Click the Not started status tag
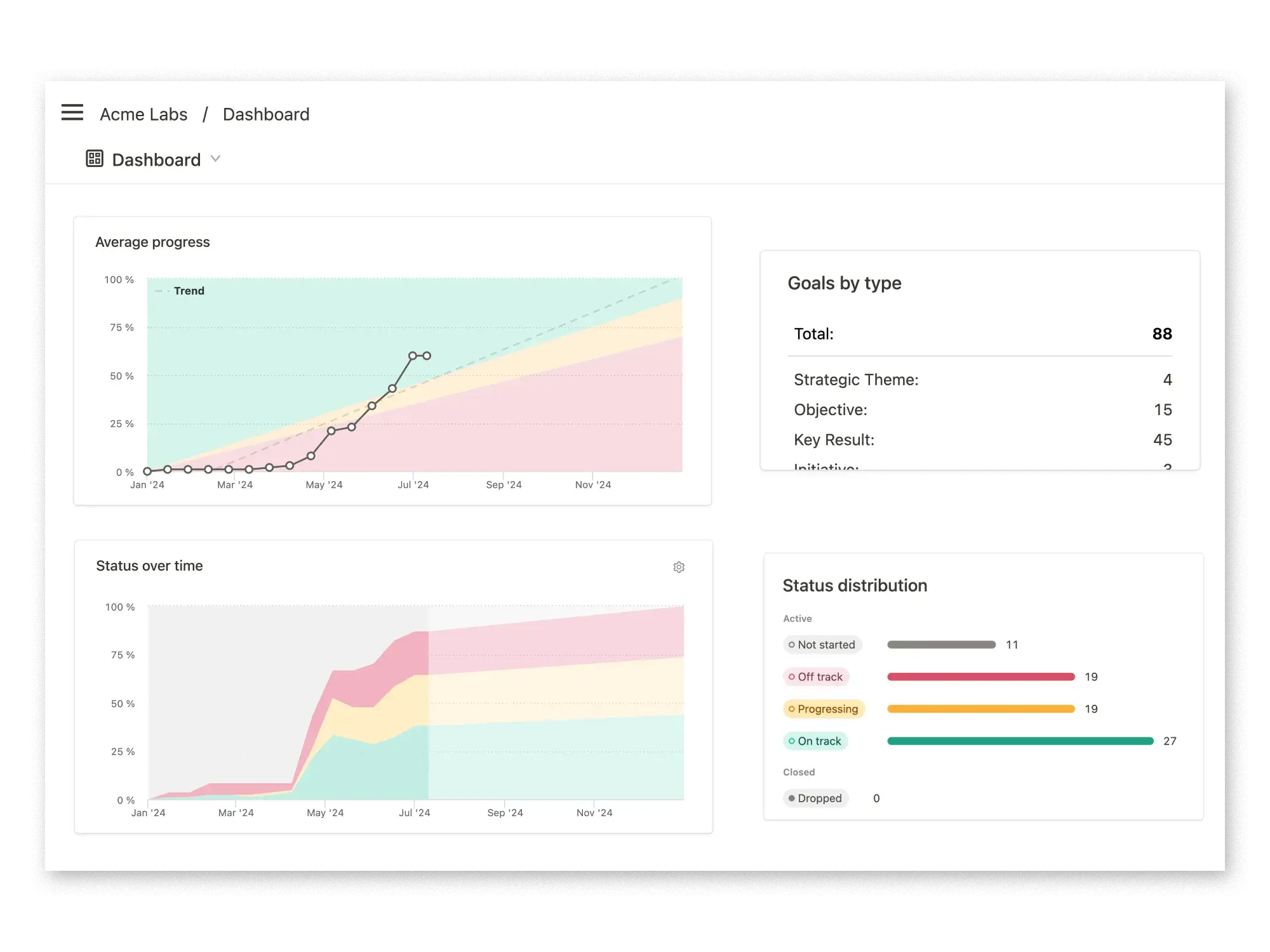The height and width of the screenshot is (952, 1270). pyautogui.click(x=822, y=645)
